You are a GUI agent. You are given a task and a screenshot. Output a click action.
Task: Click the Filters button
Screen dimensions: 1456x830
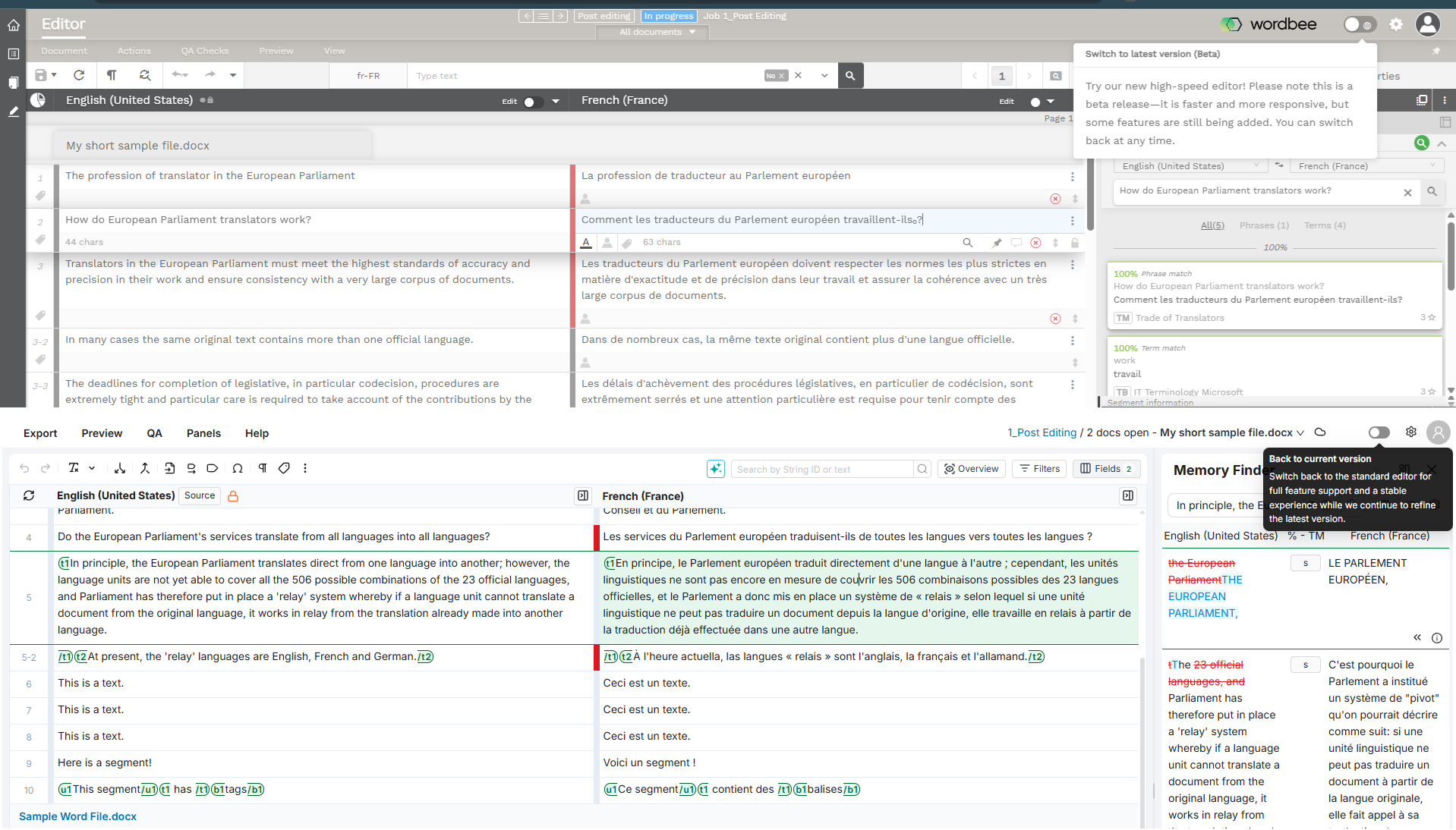coord(1039,469)
